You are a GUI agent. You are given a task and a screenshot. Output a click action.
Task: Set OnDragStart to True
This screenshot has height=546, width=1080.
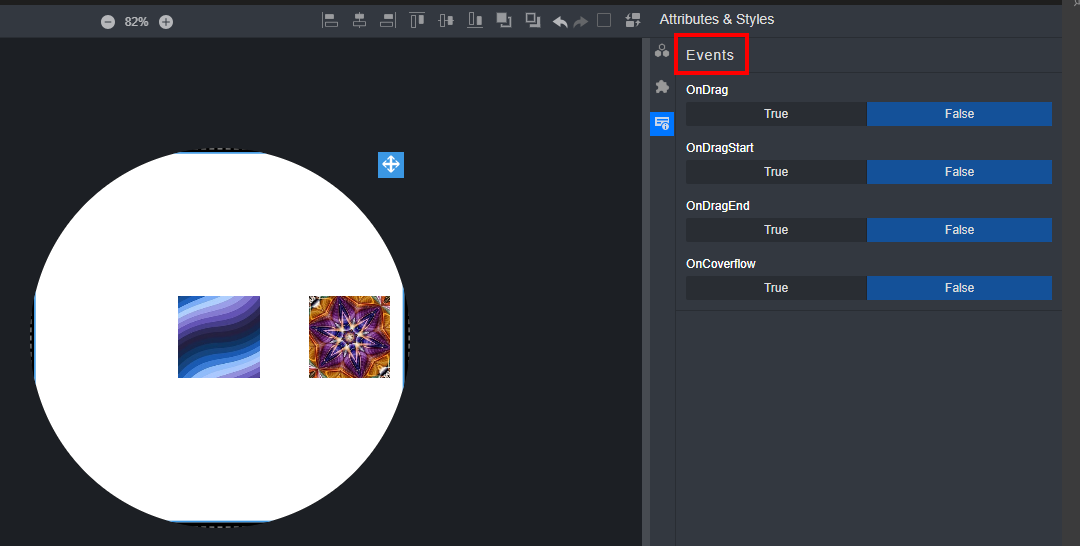point(776,172)
